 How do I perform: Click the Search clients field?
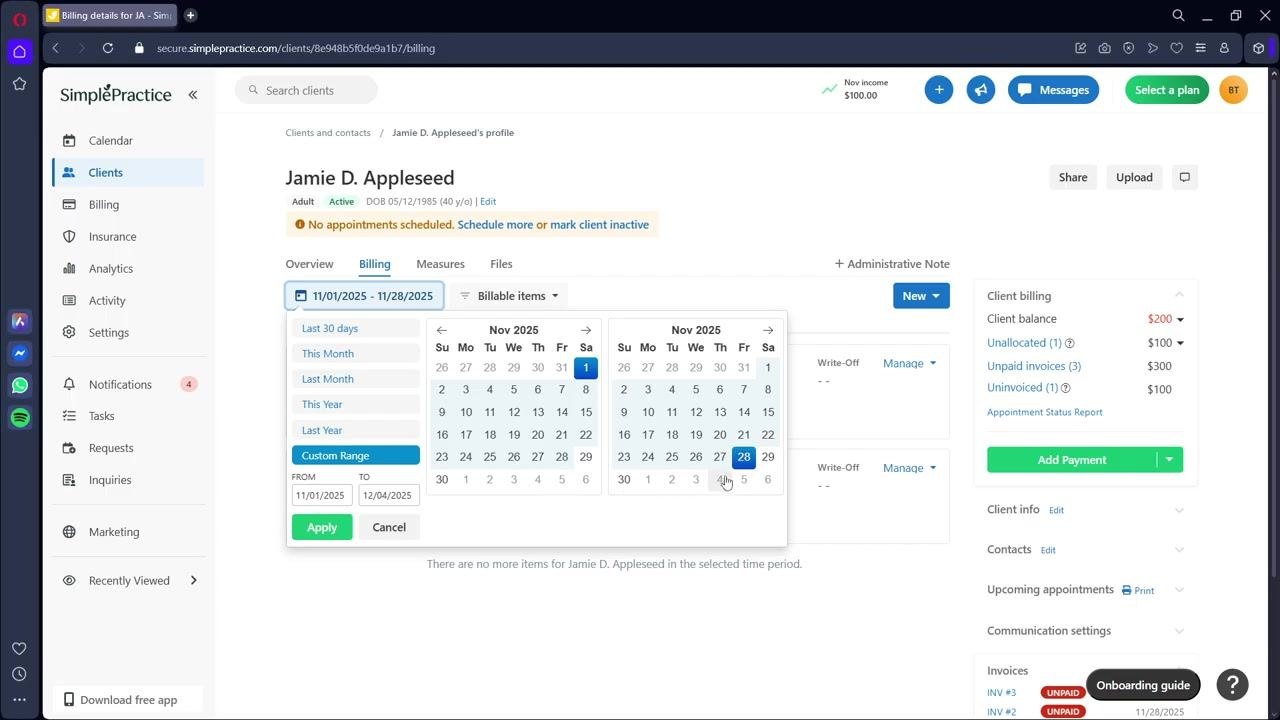point(306,90)
